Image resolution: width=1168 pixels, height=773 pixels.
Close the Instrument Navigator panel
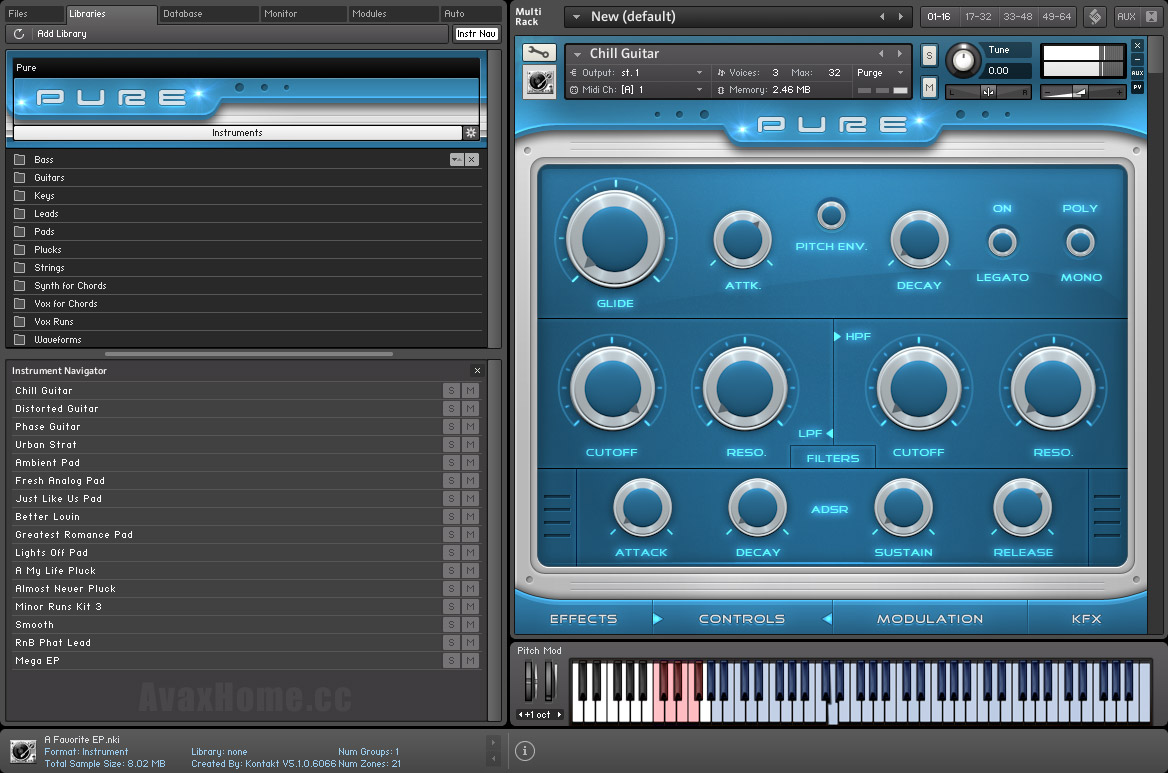(477, 370)
